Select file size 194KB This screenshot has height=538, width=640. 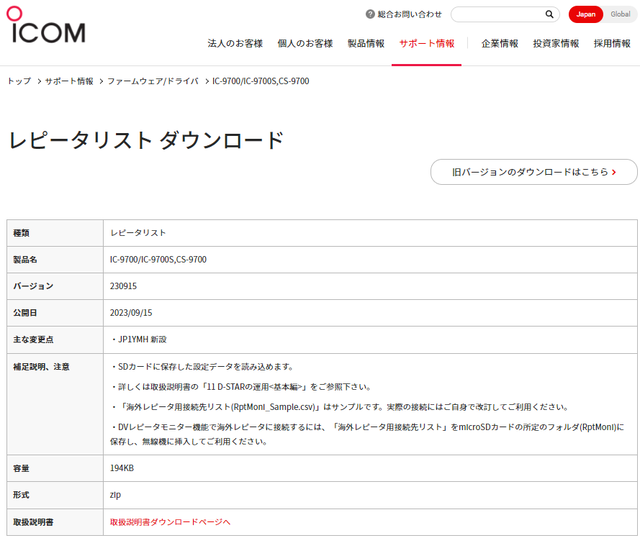click(x=122, y=468)
